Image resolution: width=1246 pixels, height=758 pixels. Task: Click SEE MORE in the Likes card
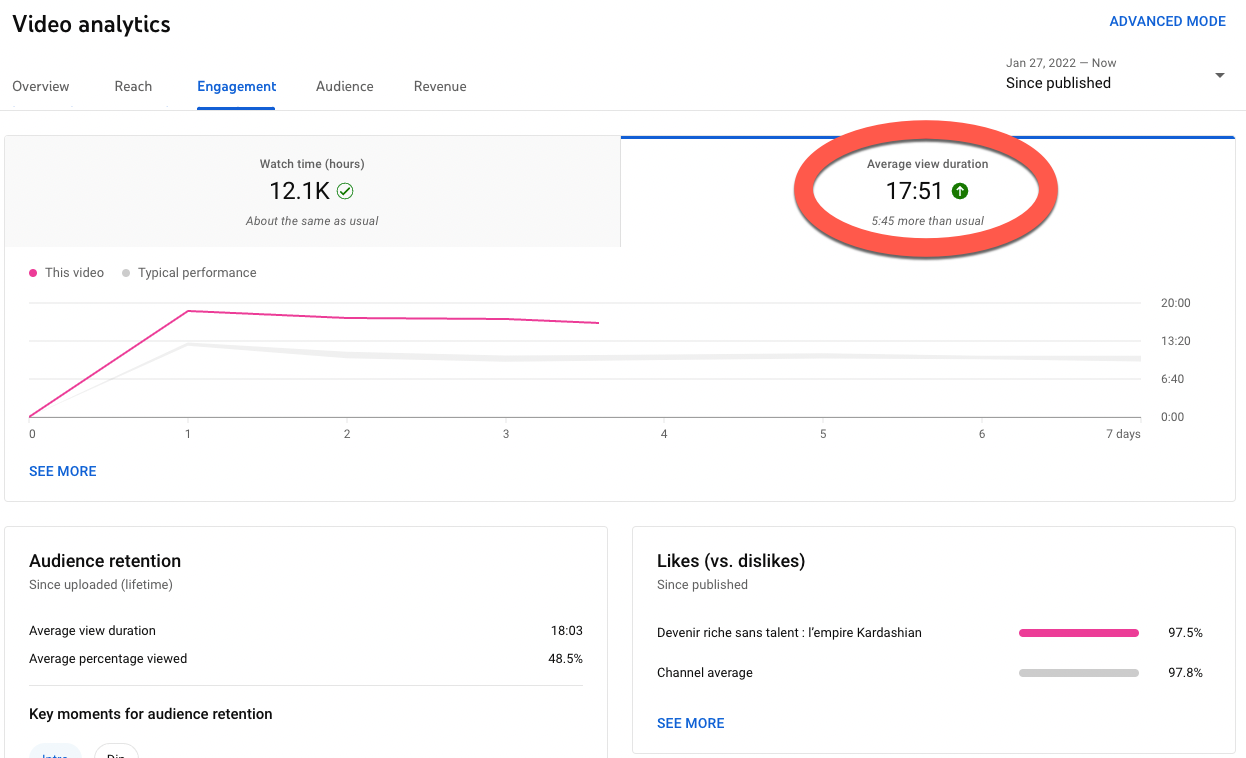click(690, 723)
